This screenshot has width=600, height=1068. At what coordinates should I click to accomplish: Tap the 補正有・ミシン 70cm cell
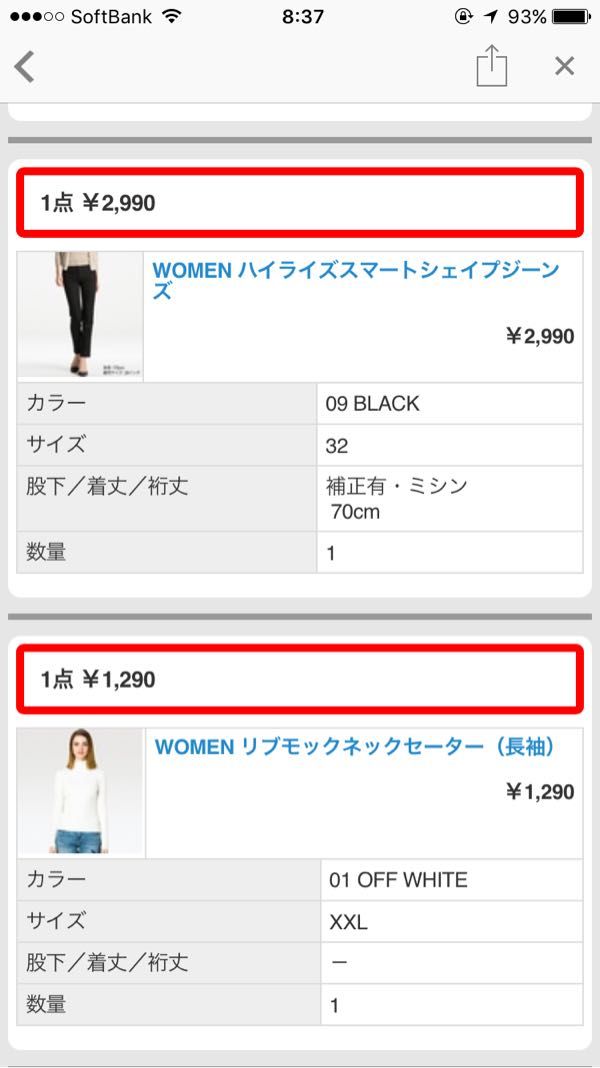point(449,499)
